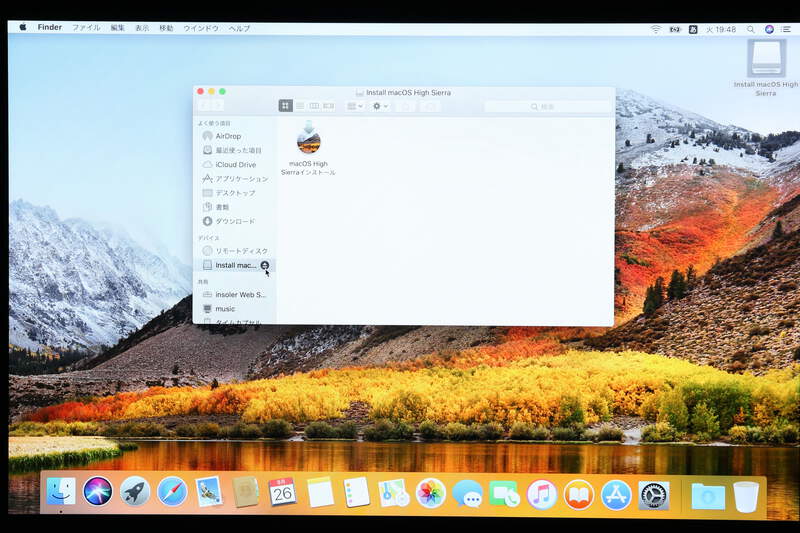Open the arrange items dropdown
Screen dimensions: 800x533
coord(355,106)
